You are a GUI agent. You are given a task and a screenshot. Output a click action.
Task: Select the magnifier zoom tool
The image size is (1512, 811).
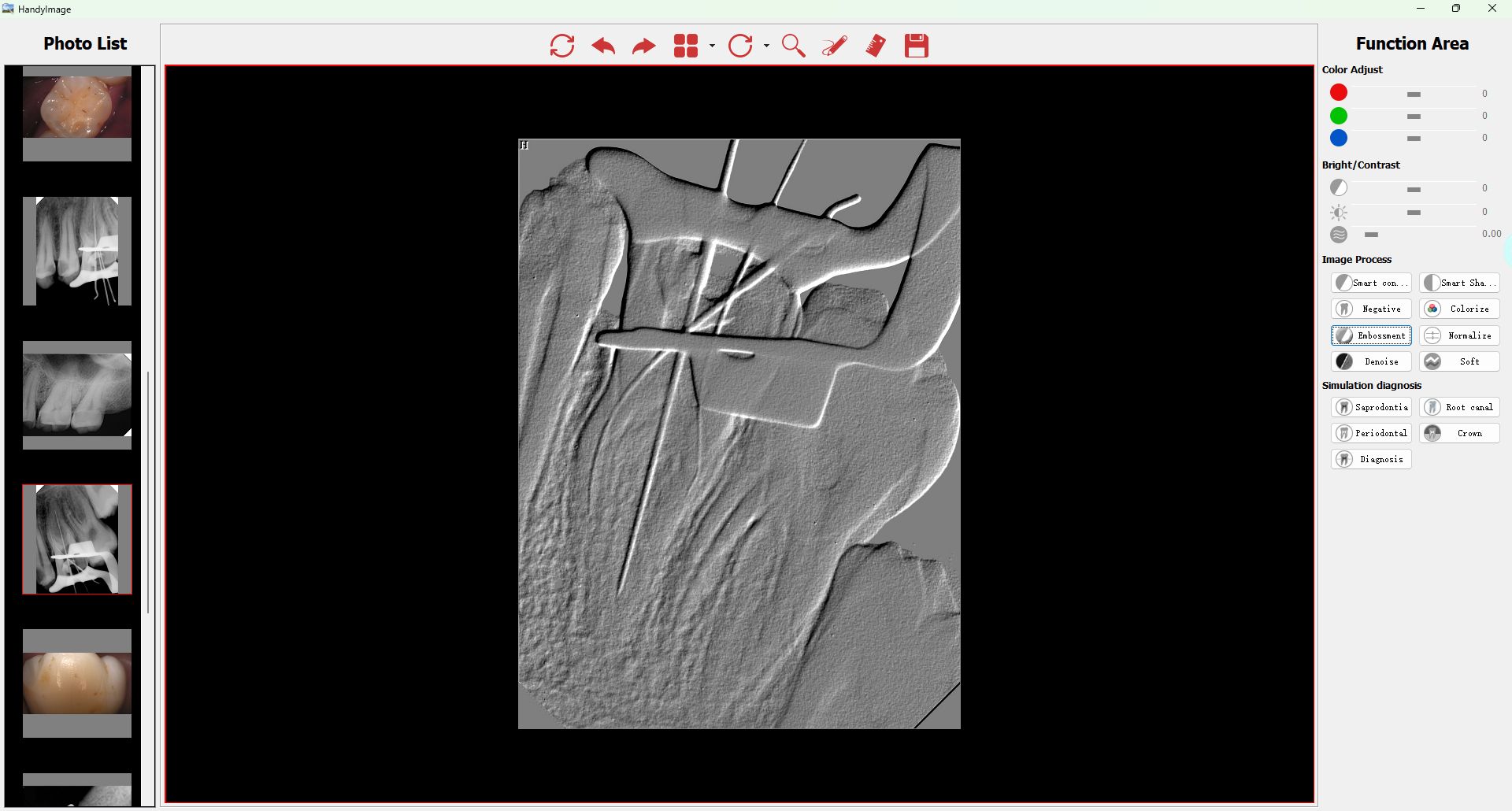[x=793, y=46]
